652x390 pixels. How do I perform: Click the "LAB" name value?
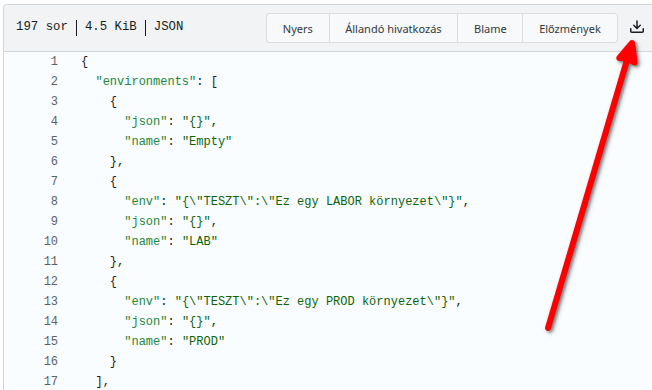coord(200,241)
